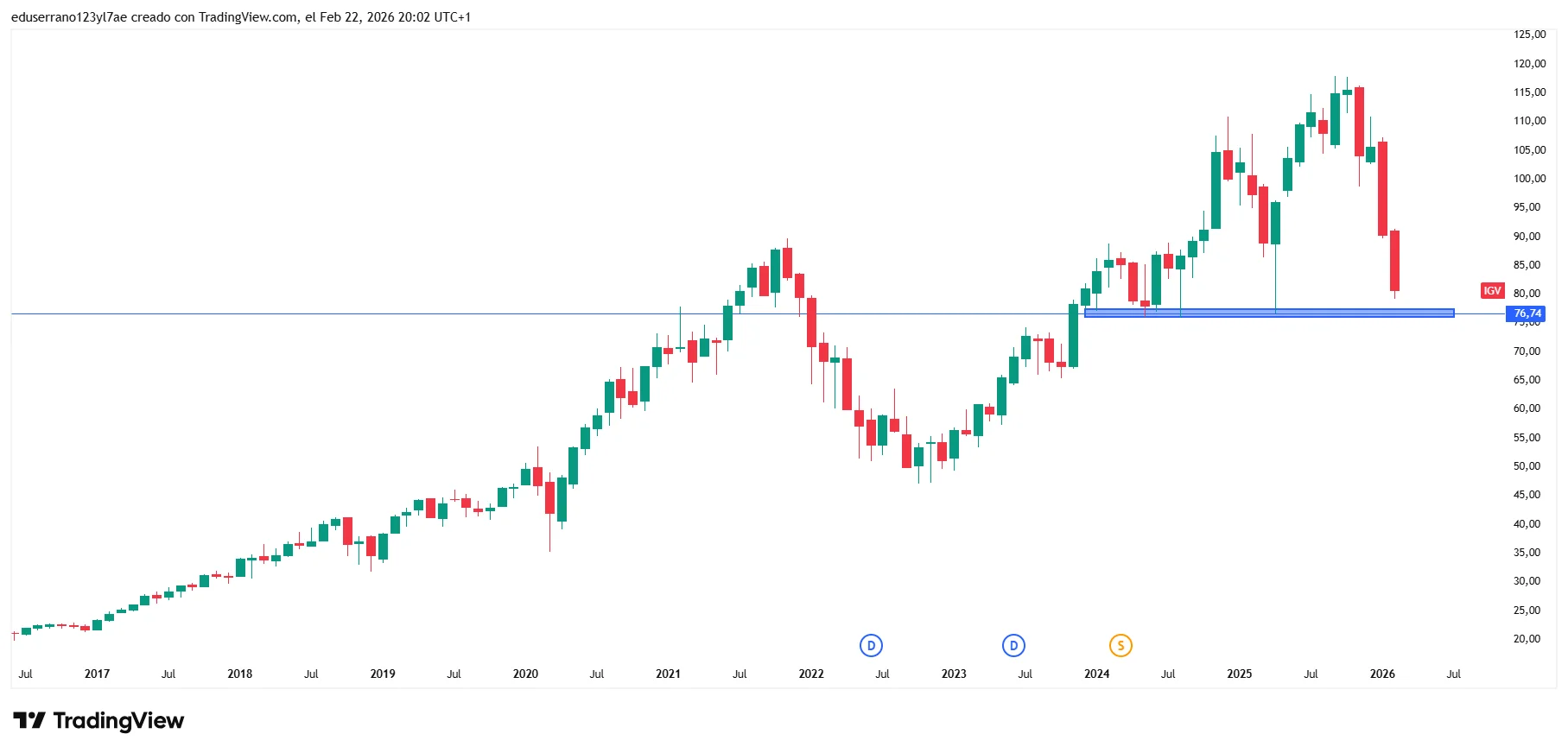Click the TradingView.com text in the header
1568x753 pixels.
coord(248,17)
